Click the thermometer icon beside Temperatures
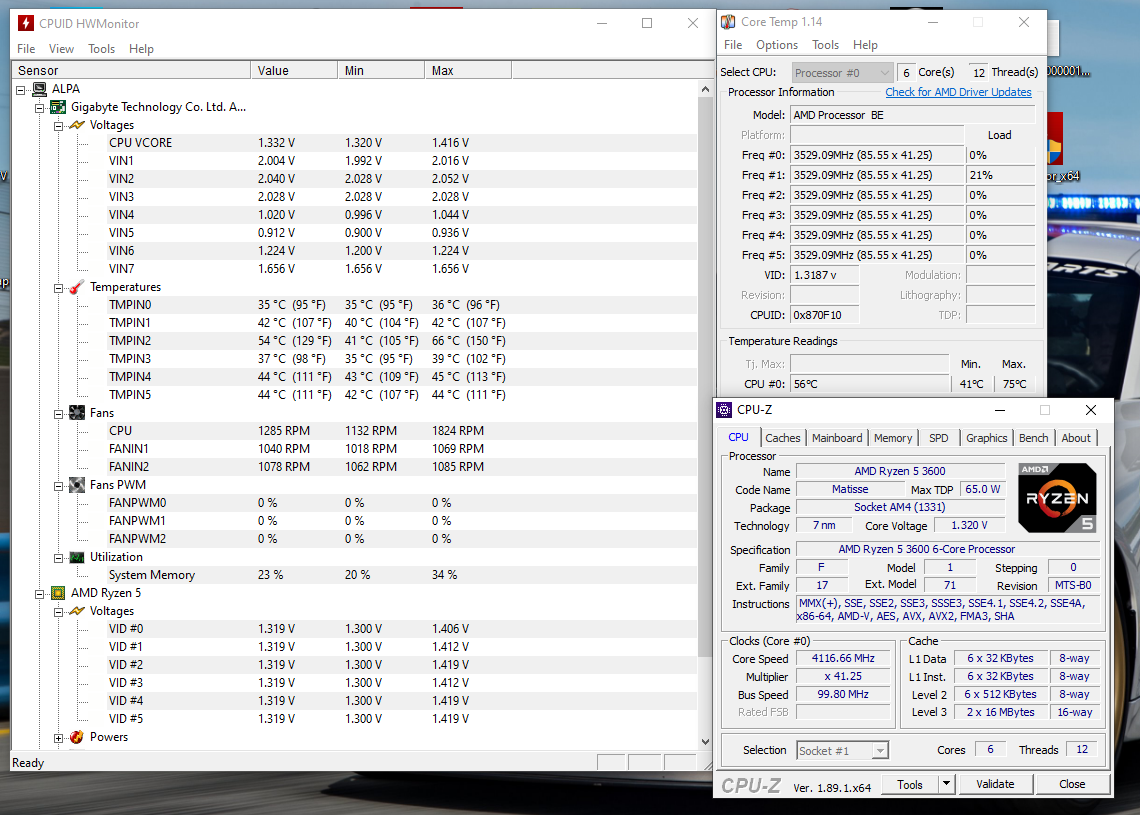Image resolution: width=1140 pixels, height=815 pixels. click(77, 287)
